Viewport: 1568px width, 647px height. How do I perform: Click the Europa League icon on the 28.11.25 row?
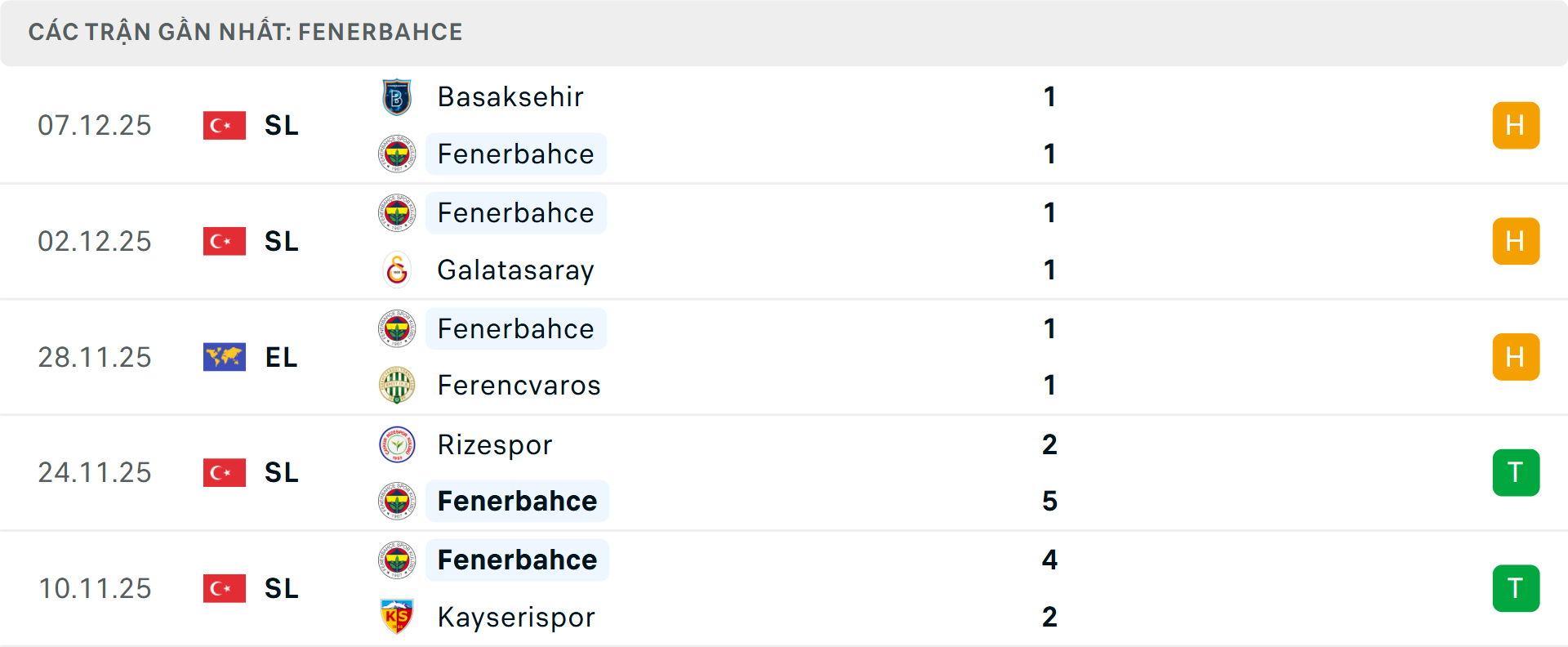(224, 356)
